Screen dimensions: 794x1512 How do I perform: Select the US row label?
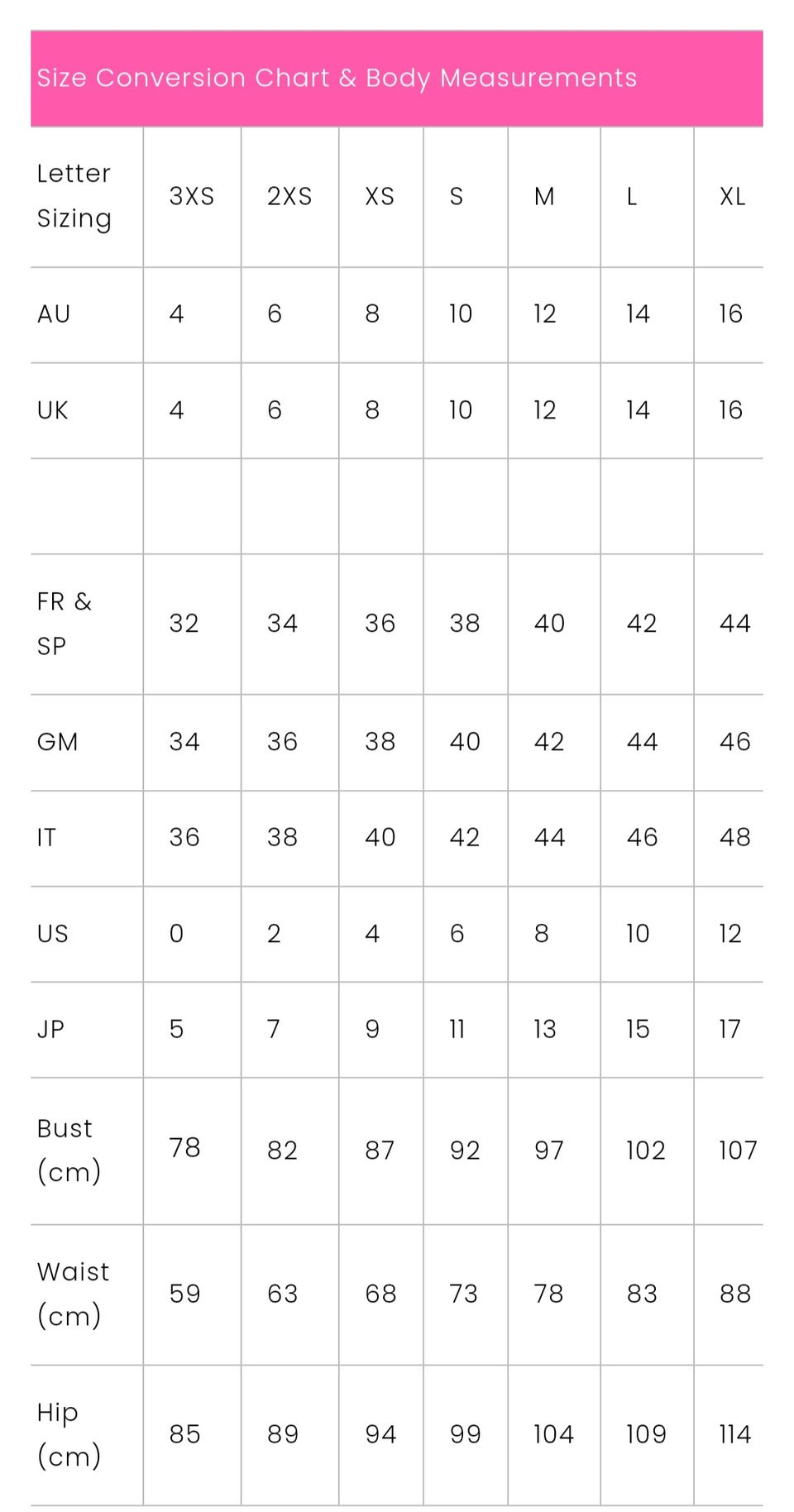(x=53, y=934)
